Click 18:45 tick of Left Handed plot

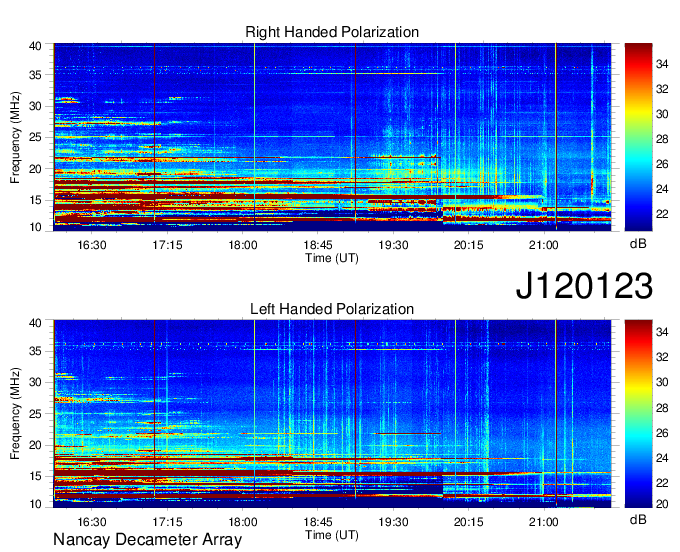(x=318, y=522)
